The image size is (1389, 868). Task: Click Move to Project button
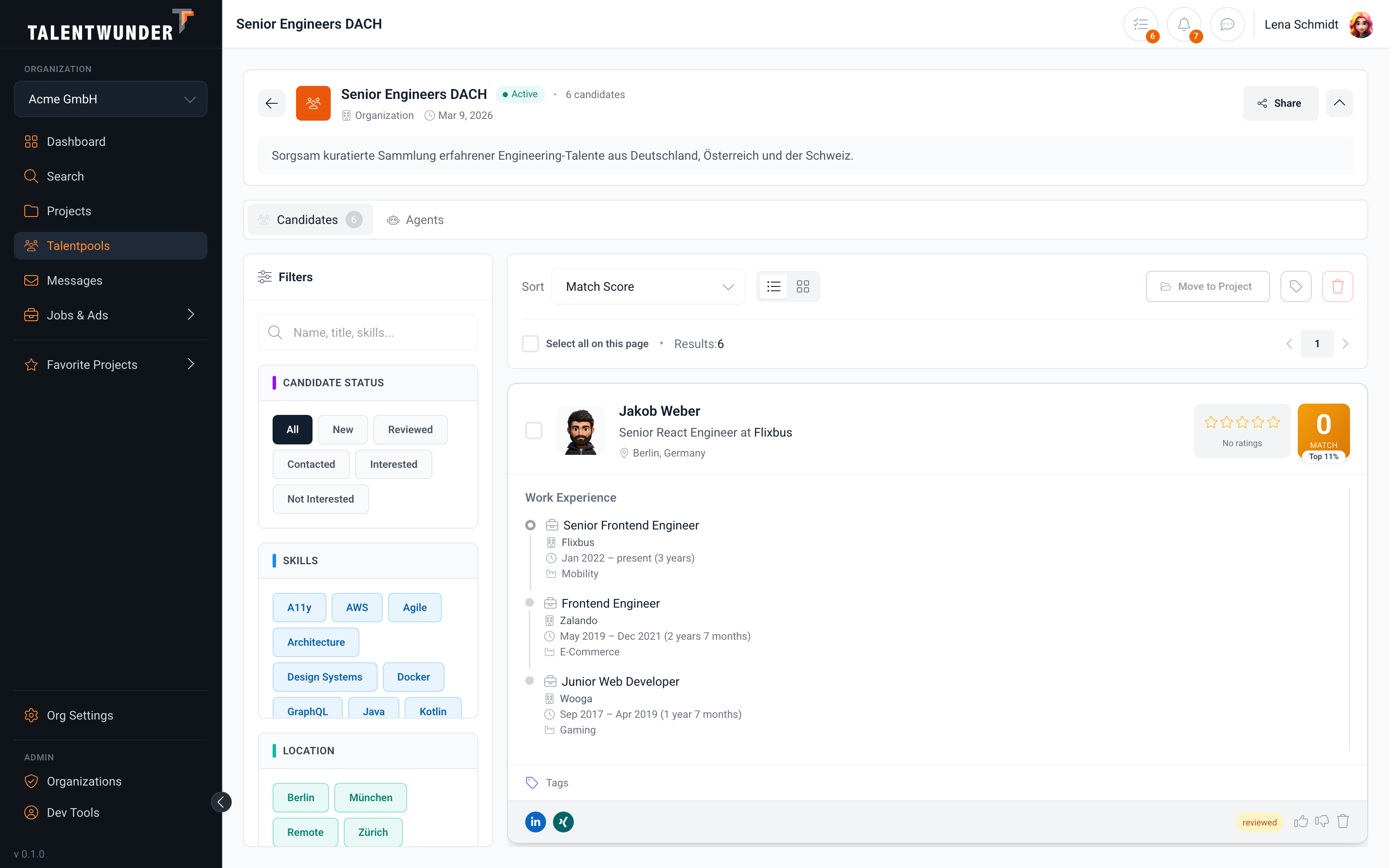click(1208, 286)
